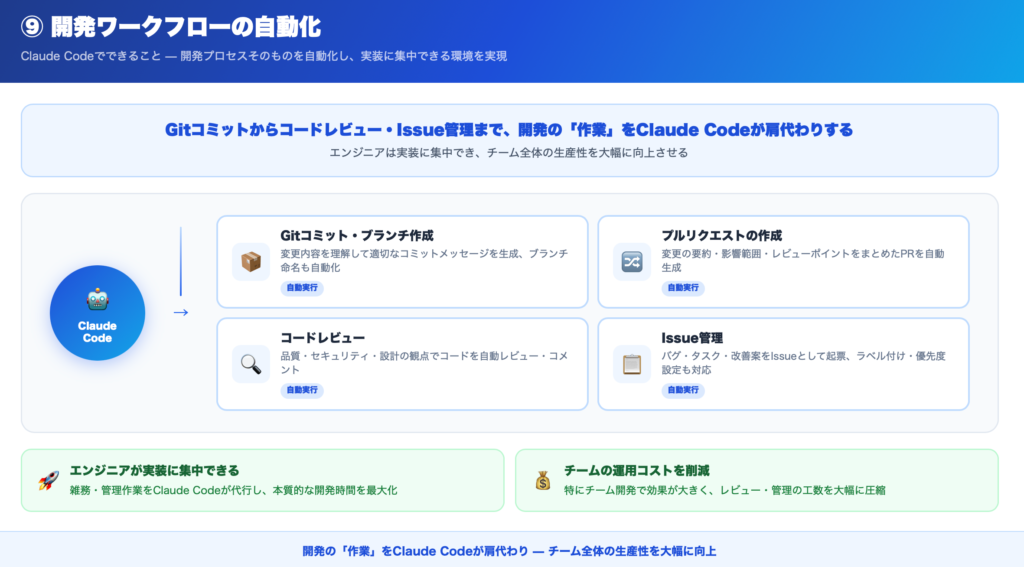1024x567 pixels.
Task: Select the コードレビュー card heading
Action: [323, 337]
